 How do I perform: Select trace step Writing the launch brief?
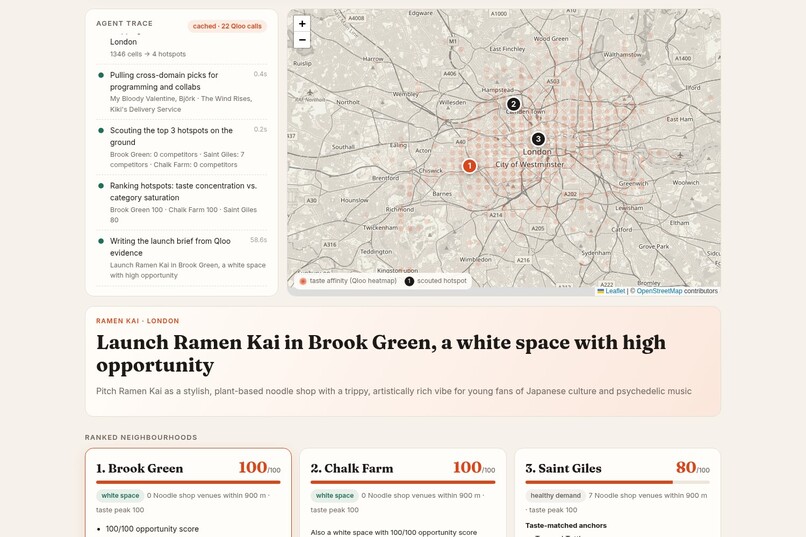182,258
